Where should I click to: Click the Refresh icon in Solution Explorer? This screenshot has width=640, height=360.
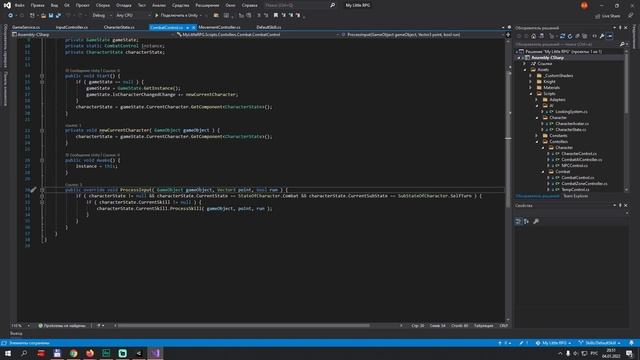570,36
